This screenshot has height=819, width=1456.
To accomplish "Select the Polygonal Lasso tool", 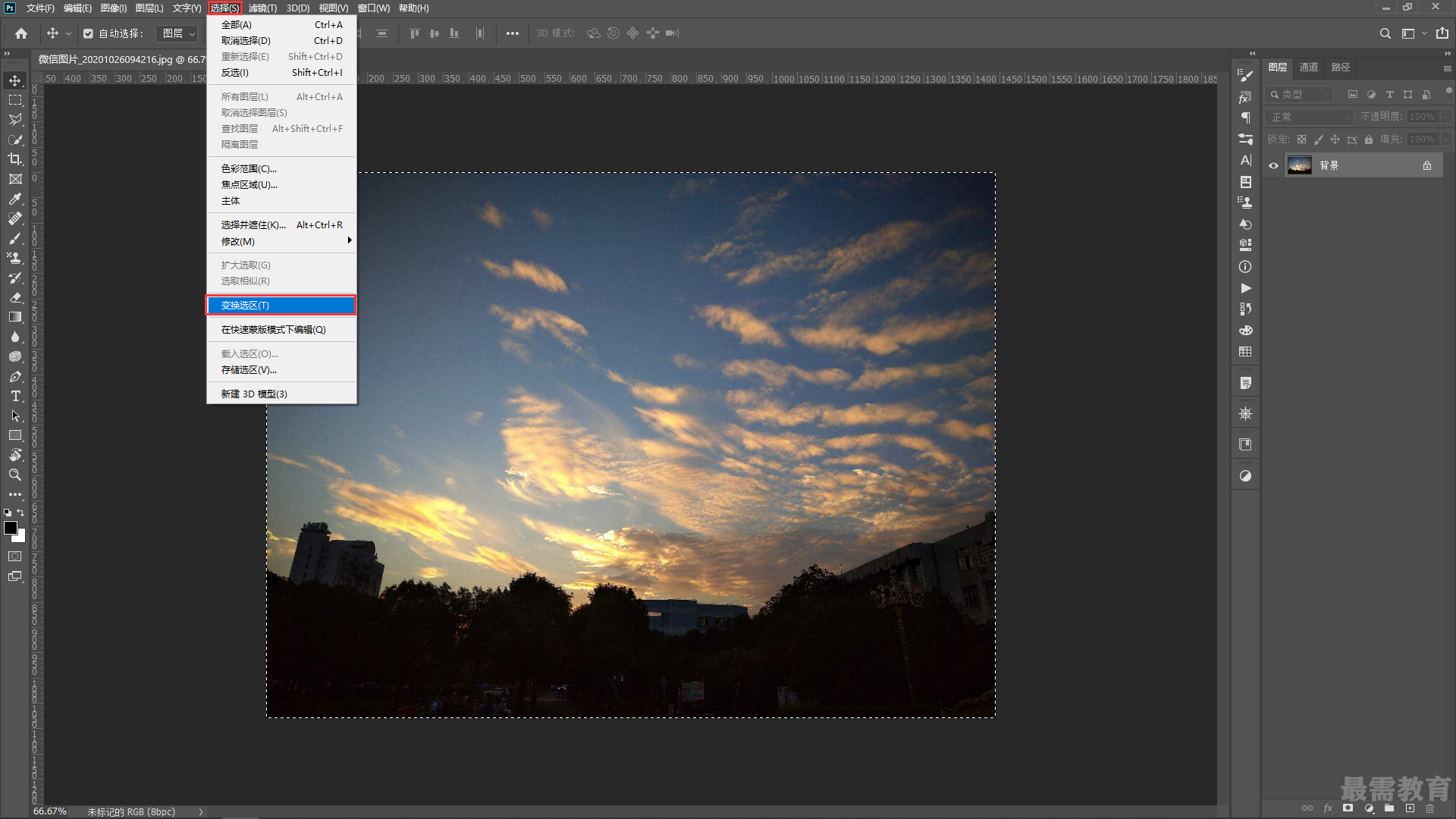I will (15, 120).
